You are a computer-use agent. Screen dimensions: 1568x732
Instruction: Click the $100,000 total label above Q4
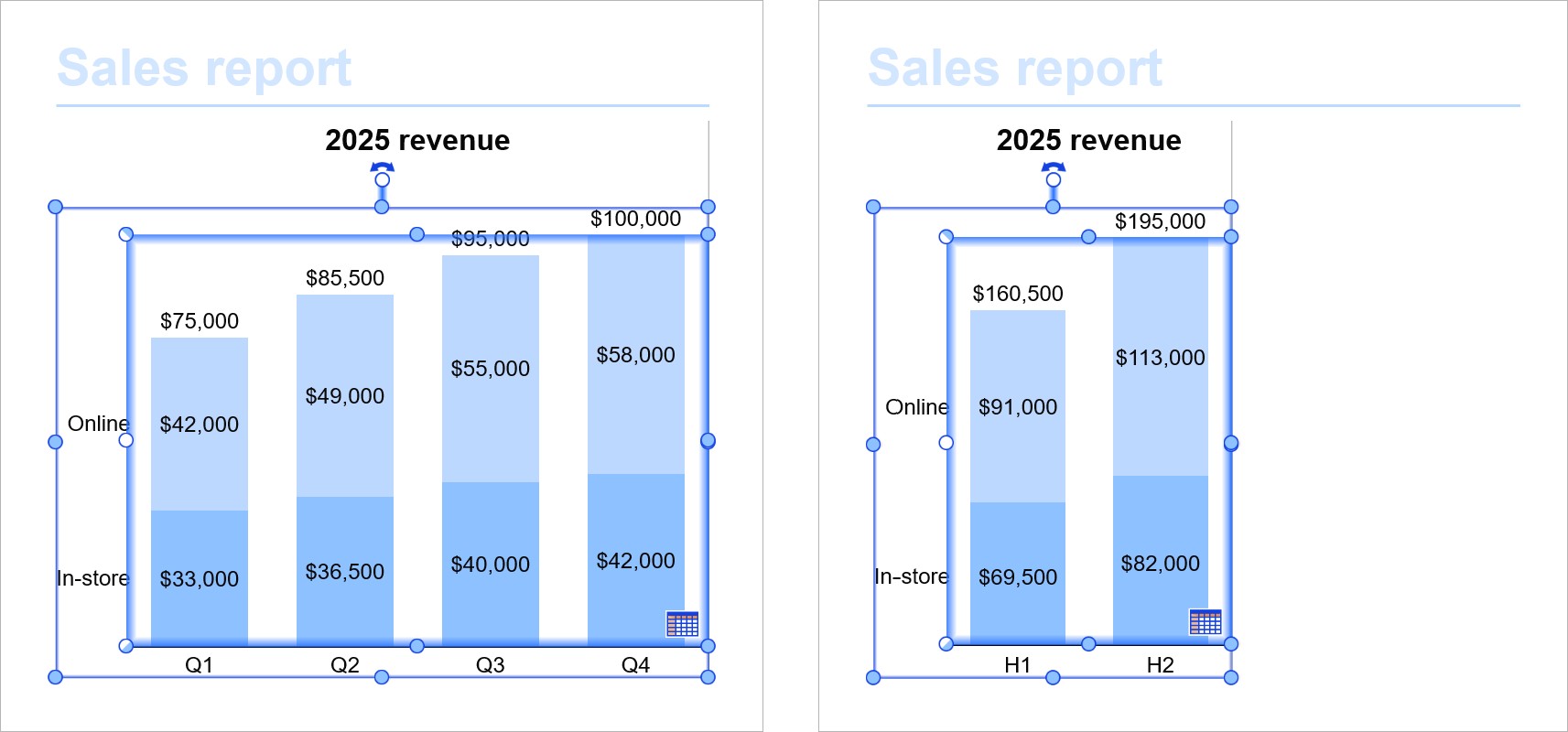click(x=635, y=219)
